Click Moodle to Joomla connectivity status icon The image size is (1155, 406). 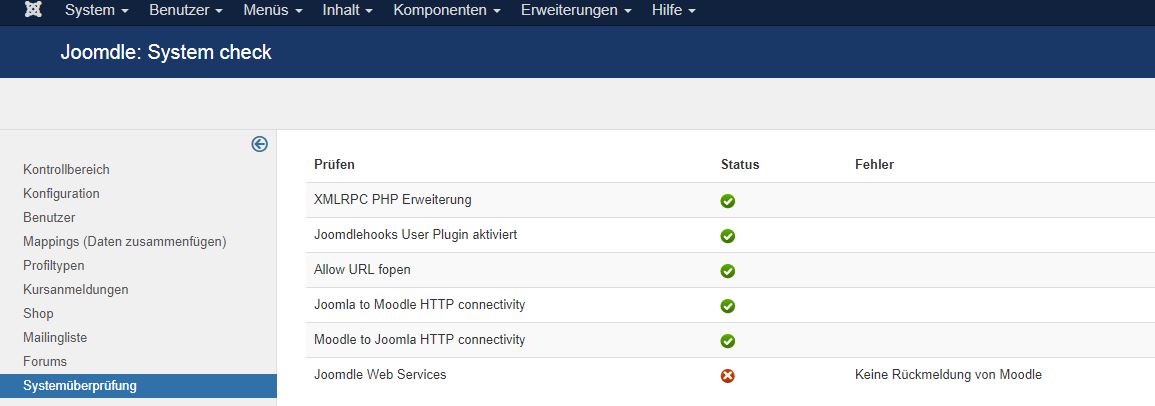(x=728, y=341)
